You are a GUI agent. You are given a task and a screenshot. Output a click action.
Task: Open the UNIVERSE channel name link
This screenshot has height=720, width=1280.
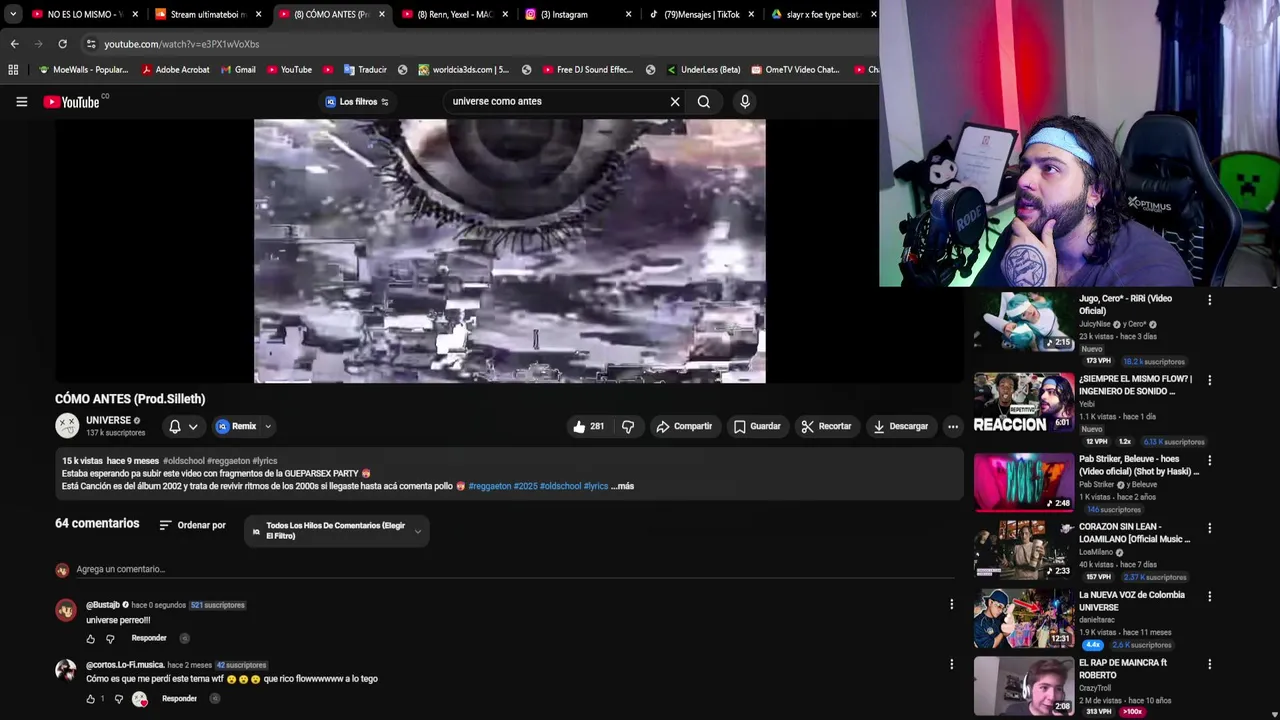pos(108,420)
